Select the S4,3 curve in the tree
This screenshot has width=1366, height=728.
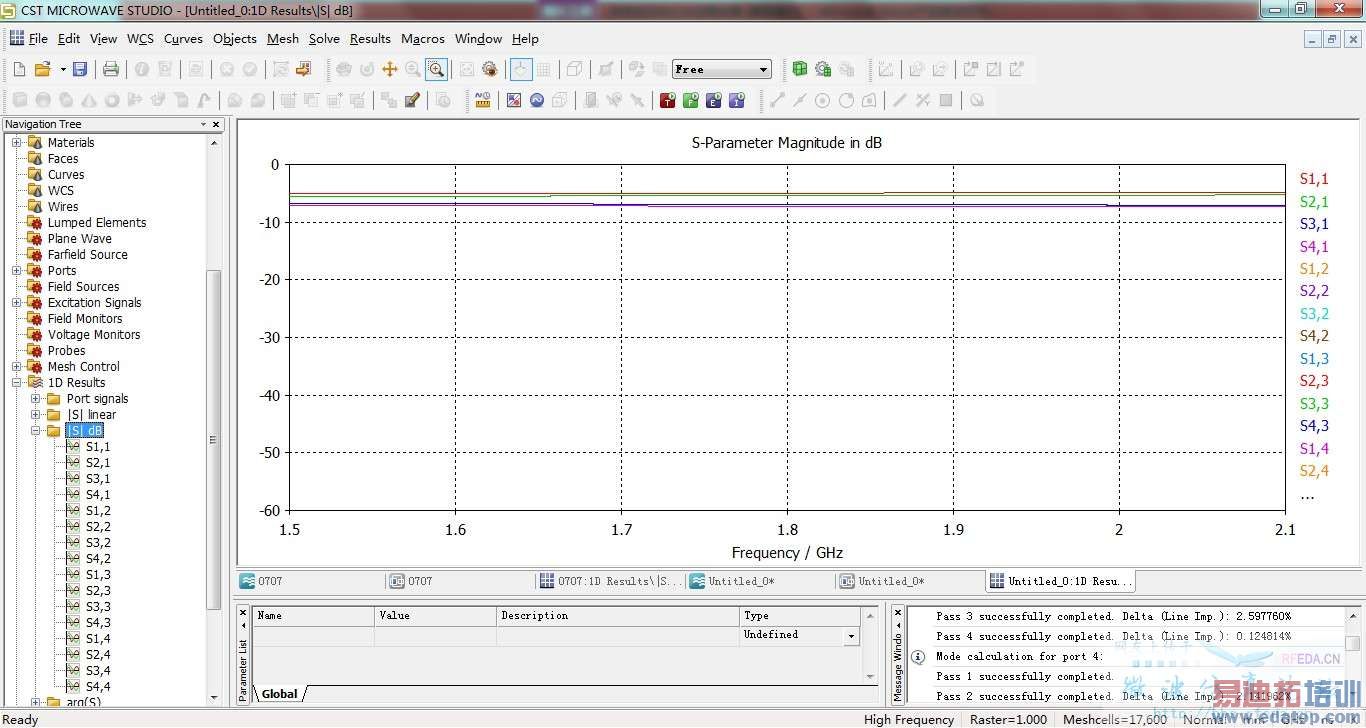pyautogui.click(x=98, y=623)
